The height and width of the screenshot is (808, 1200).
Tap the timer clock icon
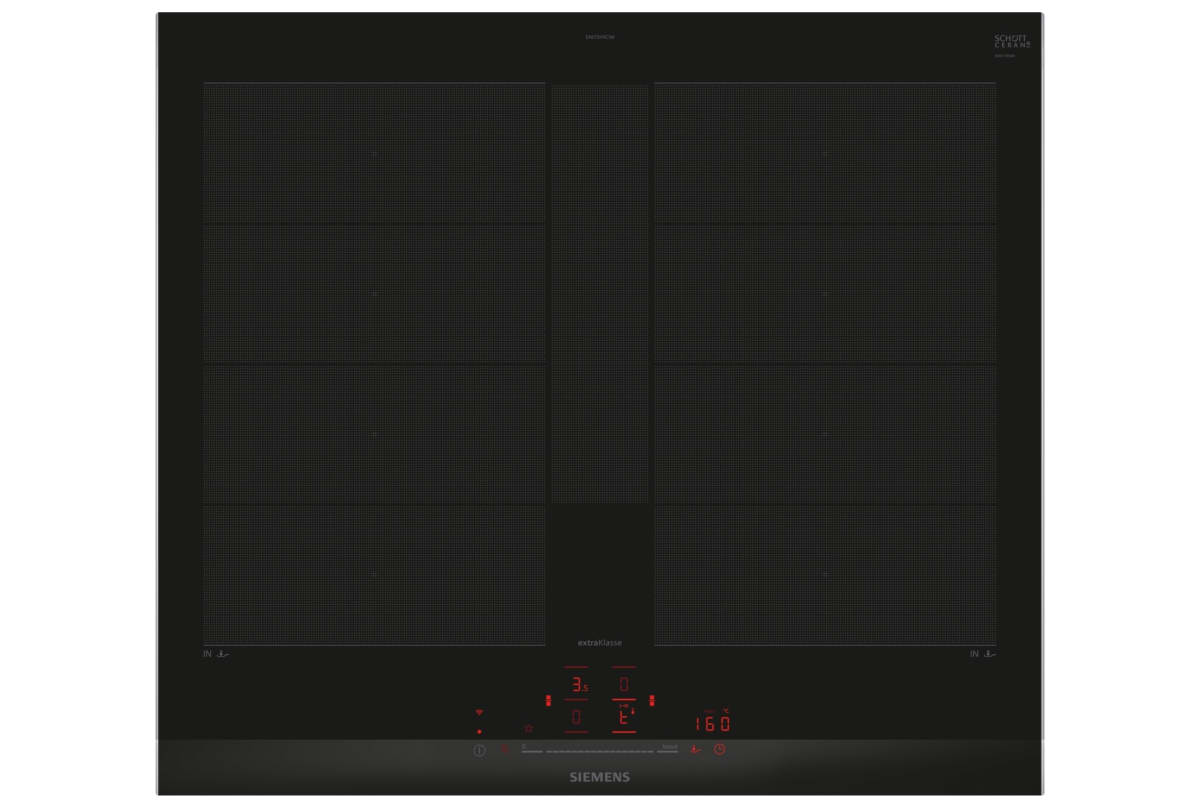click(x=719, y=749)
